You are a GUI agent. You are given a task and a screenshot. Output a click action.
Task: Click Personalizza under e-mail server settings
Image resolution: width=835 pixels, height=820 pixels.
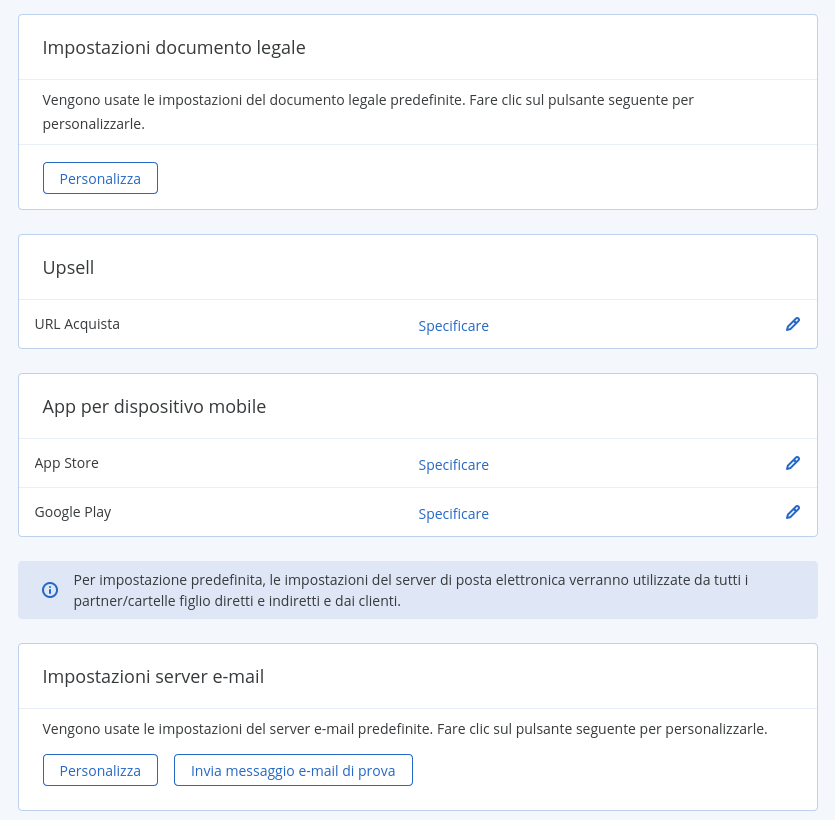coord(100,770)
